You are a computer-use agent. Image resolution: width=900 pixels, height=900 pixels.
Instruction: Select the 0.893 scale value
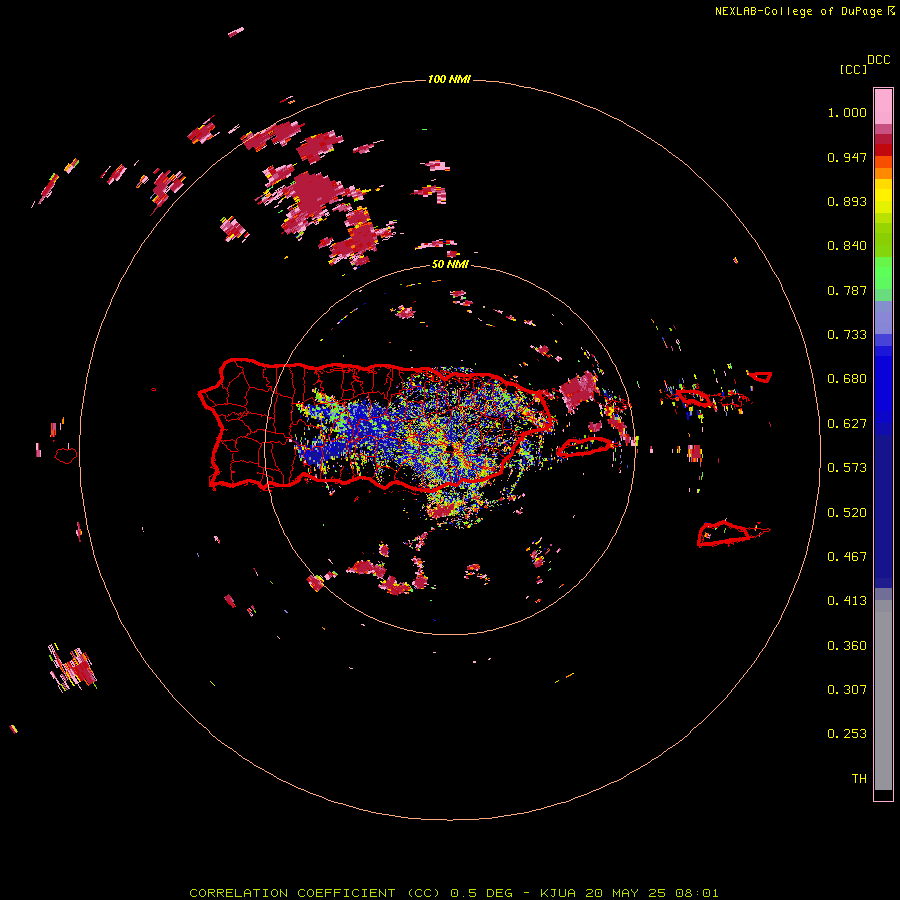tap(847, 201)
